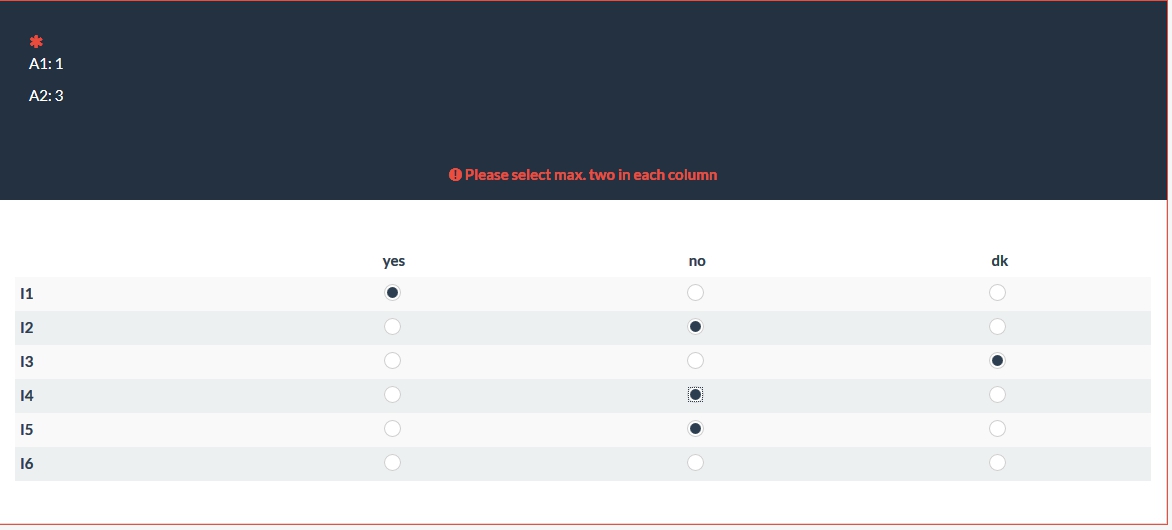Select 'yes' radio for row I1

coord(393,293)
